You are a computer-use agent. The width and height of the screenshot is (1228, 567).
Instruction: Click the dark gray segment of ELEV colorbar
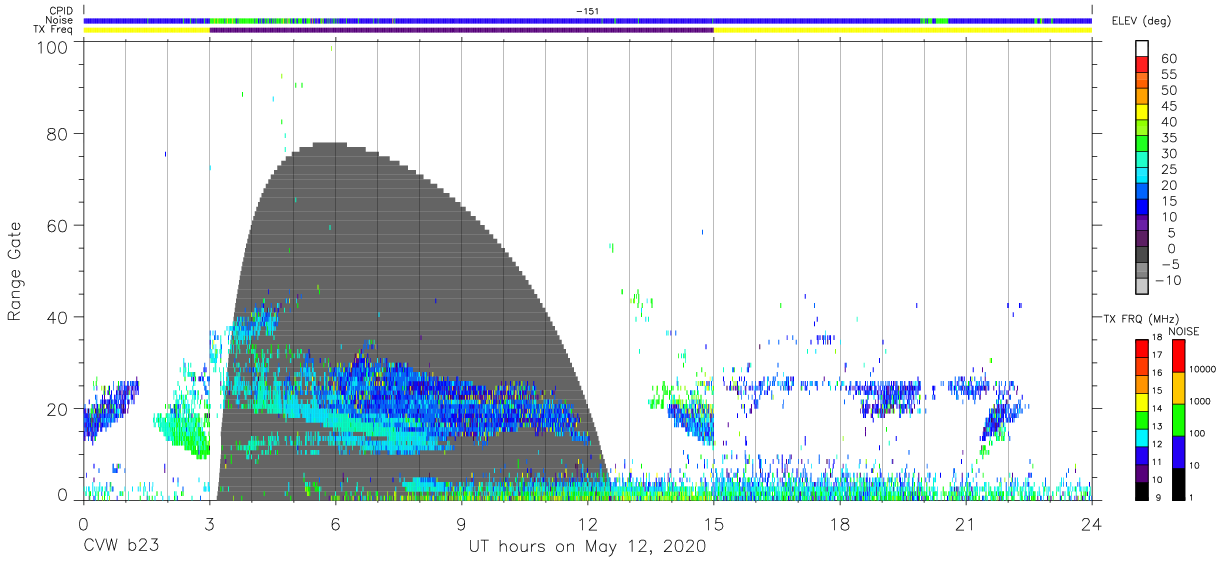point(1142,256)
